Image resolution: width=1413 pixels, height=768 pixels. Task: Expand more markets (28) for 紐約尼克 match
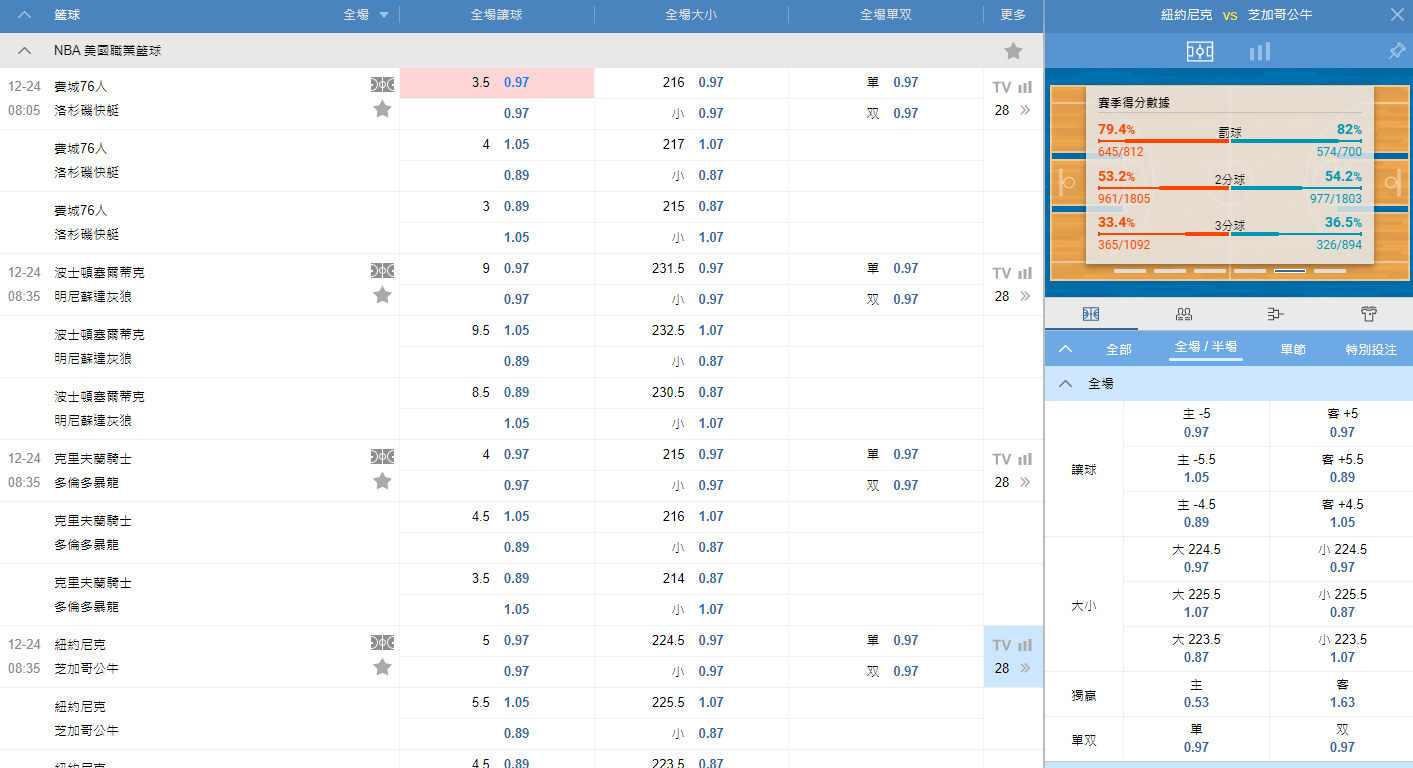click(1012, 668)
